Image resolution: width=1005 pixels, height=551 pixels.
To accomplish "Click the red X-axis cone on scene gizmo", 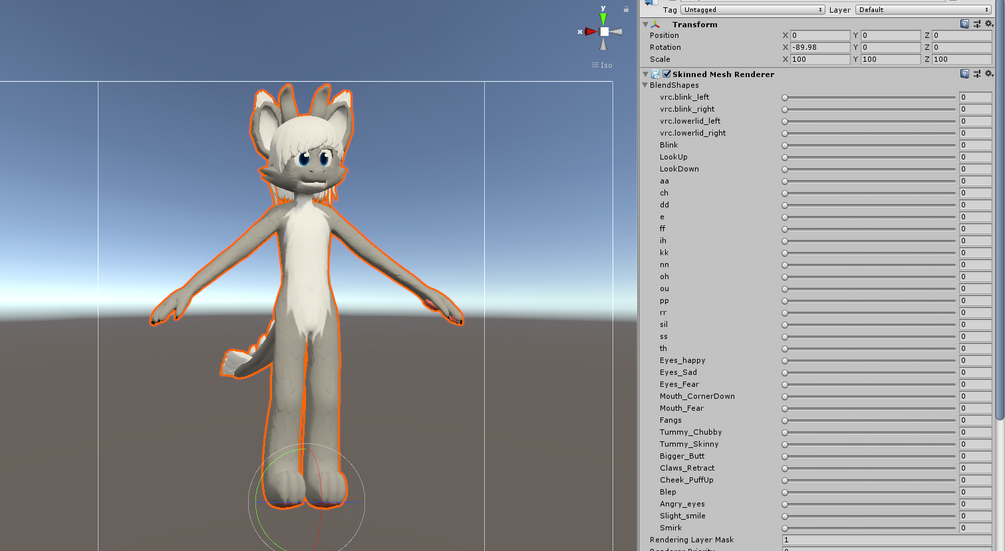I will (590, 31).
